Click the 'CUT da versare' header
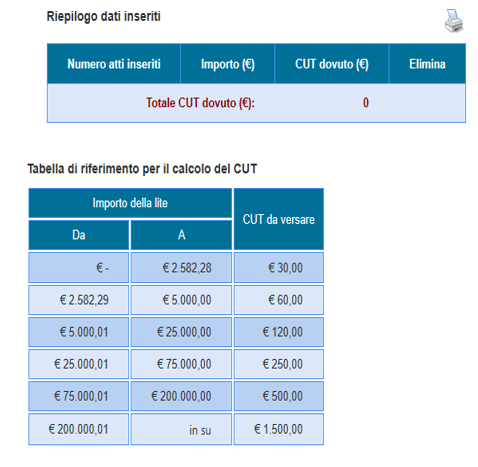The image size is (478, 467). tap(279, 219)
